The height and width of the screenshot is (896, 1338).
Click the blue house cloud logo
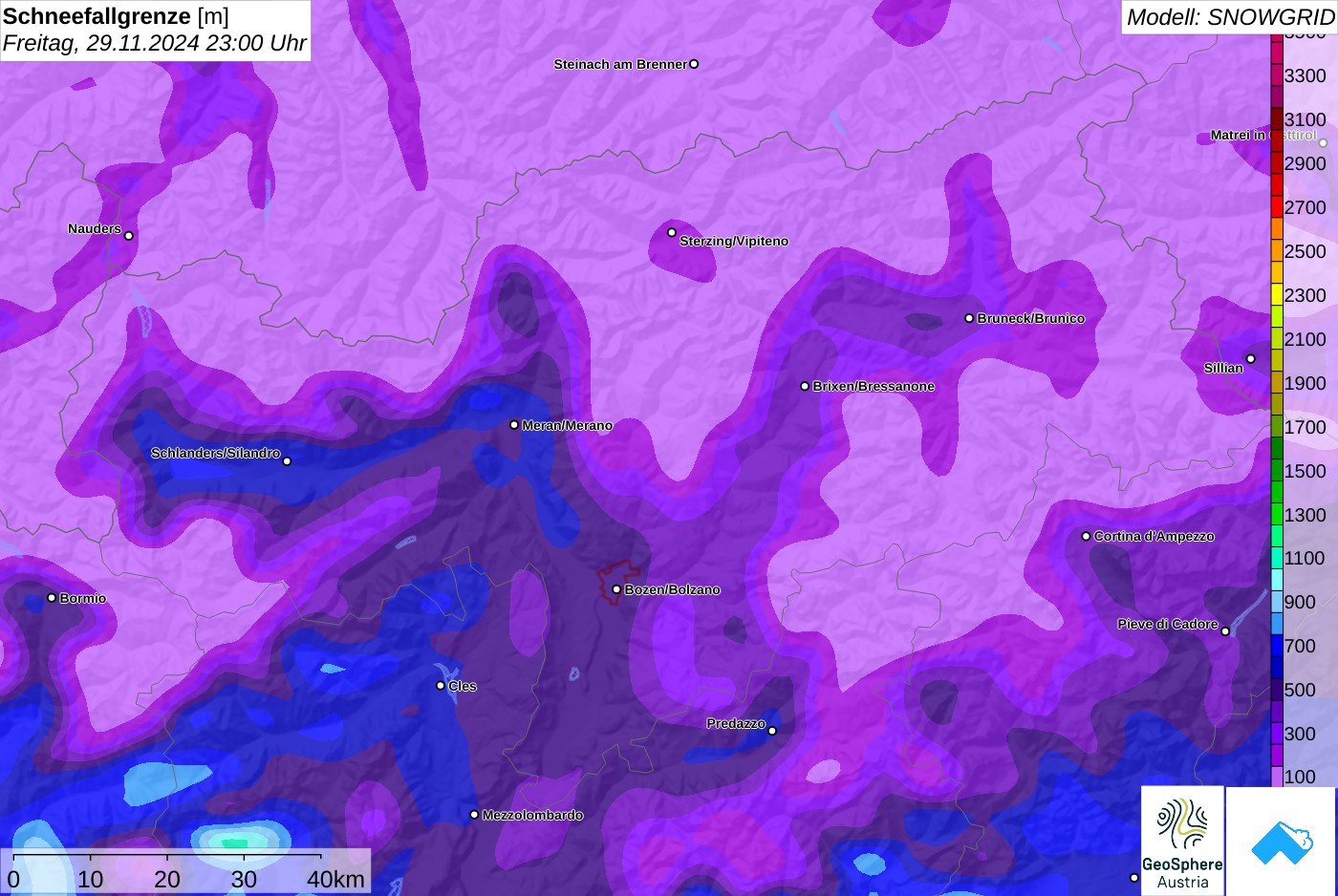tap(1281, 842)
